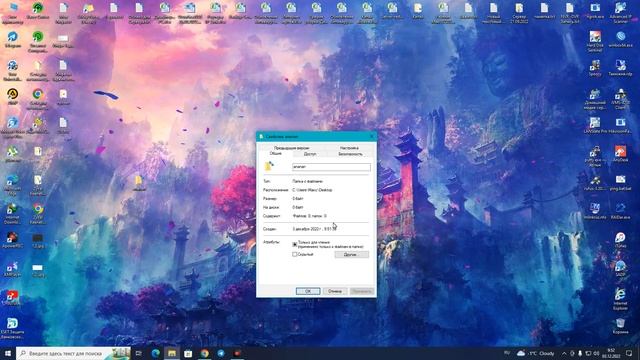Viewport: 640px width, 360px height.
Task: Click the 'Папка с файлами' type value
Action: pyautogui.click(x=308, y=181)
